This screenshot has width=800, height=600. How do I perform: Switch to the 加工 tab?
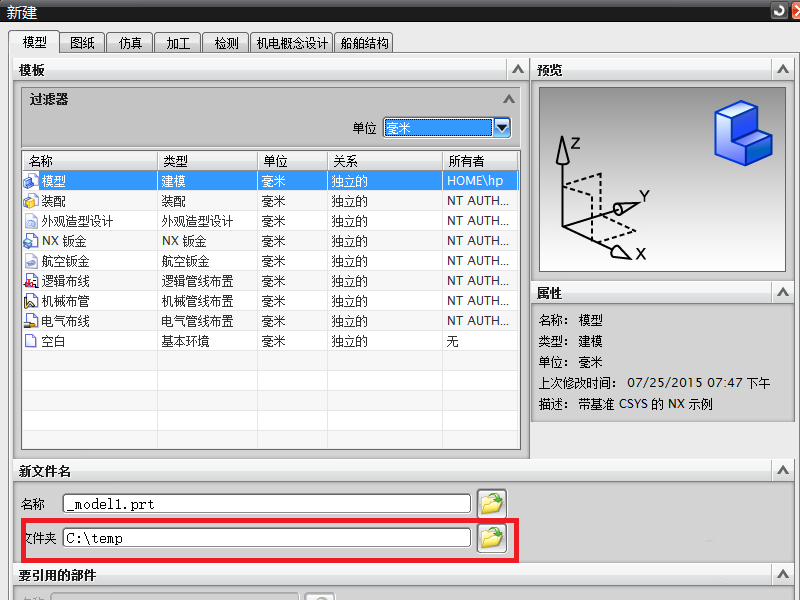click(177, 42)
